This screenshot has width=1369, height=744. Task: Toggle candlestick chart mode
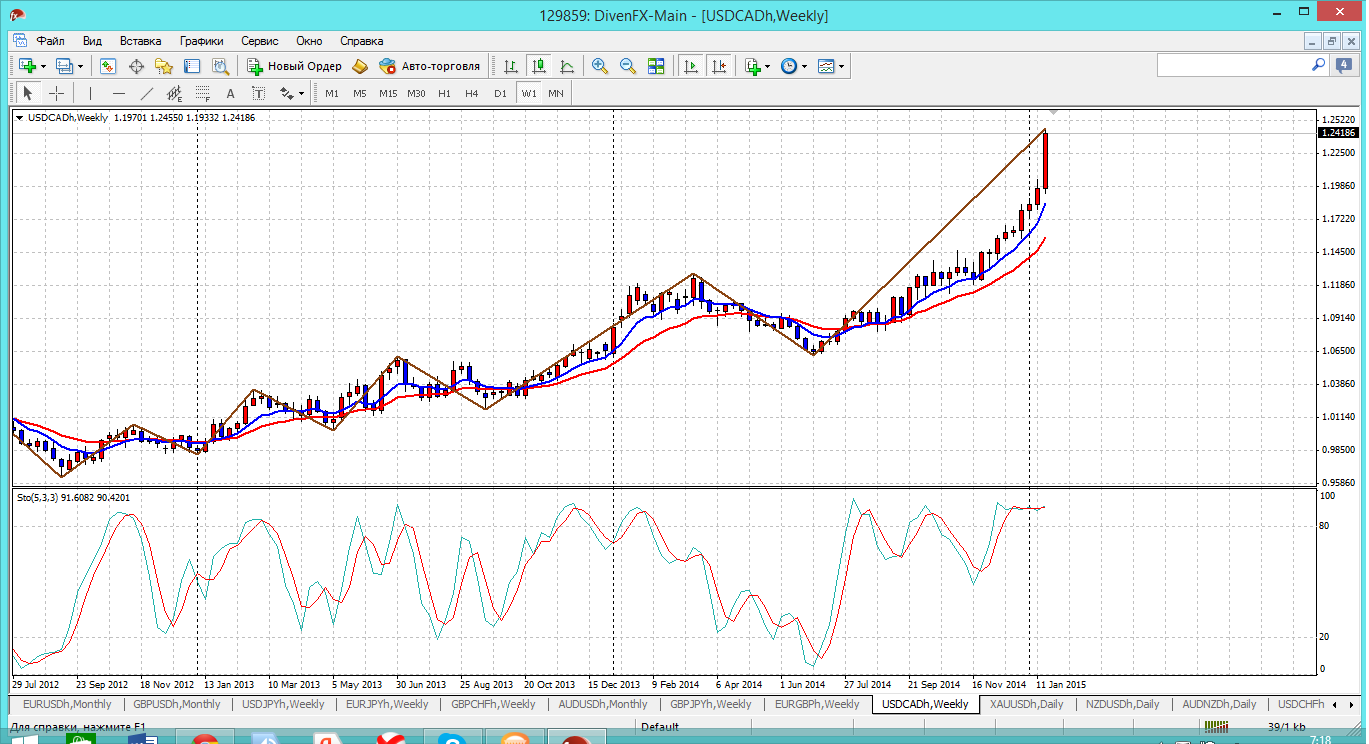pyautogui.click(x=539, y=66)
